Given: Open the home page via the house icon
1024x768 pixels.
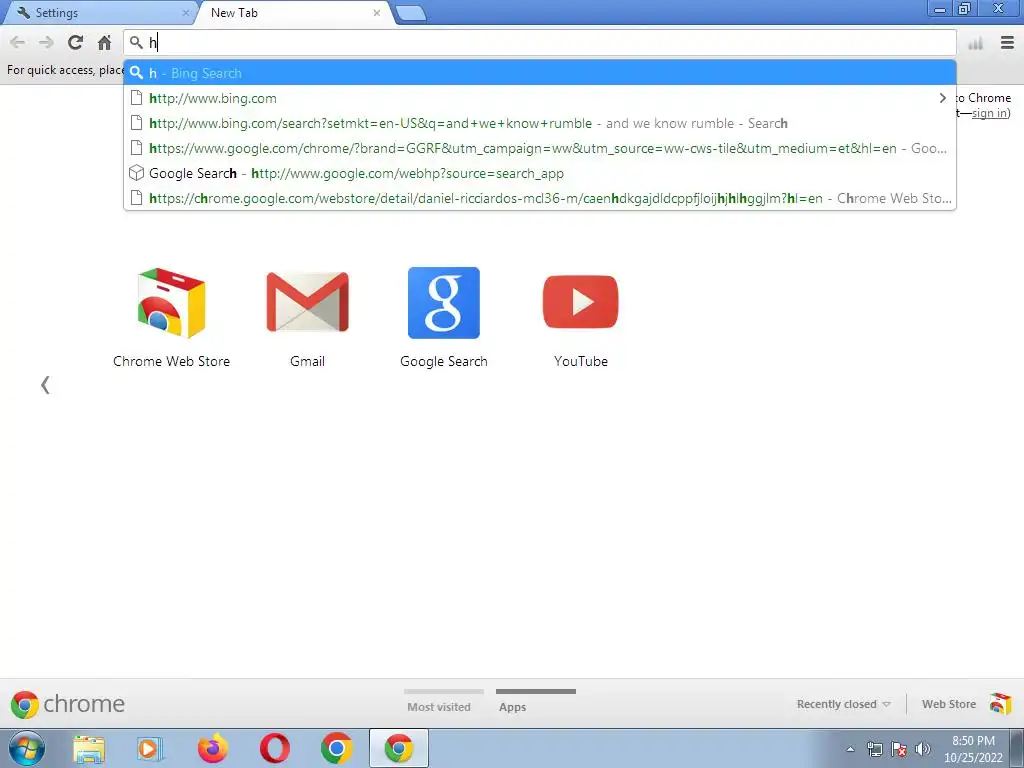Looking at the screenshot, I should [x=104, y=42].
